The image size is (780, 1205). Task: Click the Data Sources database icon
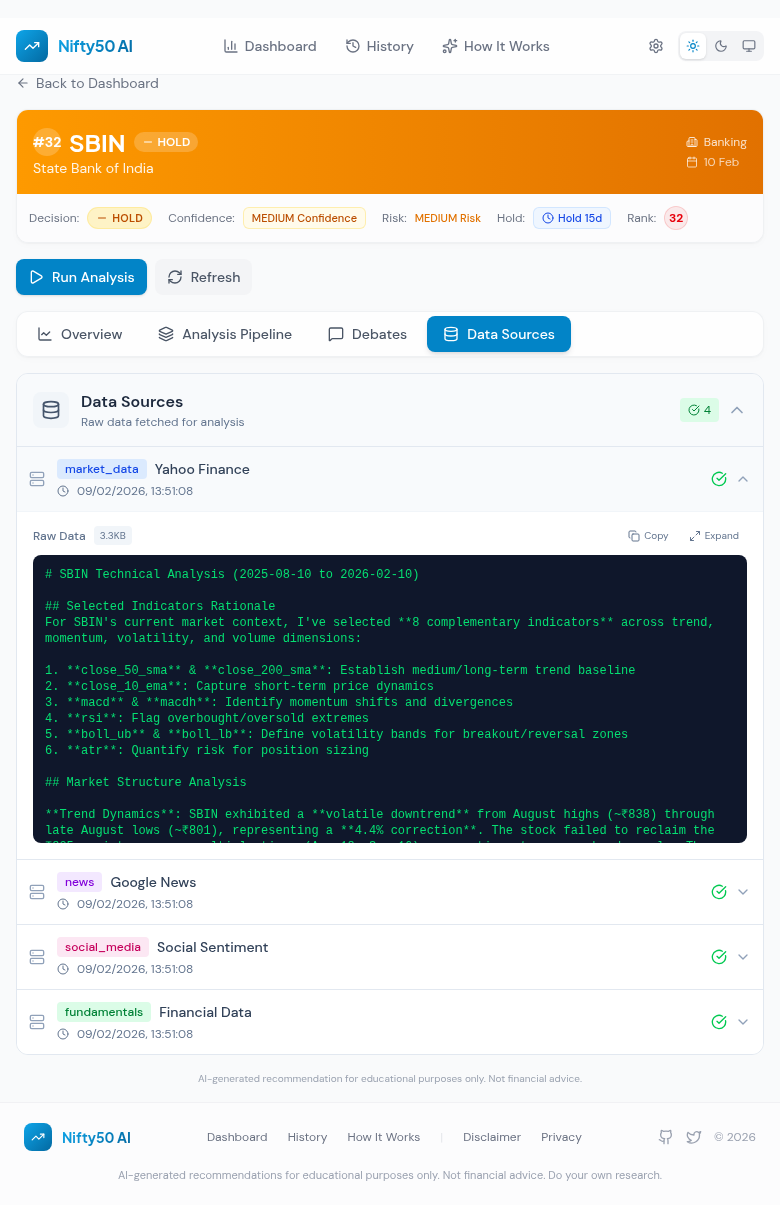coord(51,410)
